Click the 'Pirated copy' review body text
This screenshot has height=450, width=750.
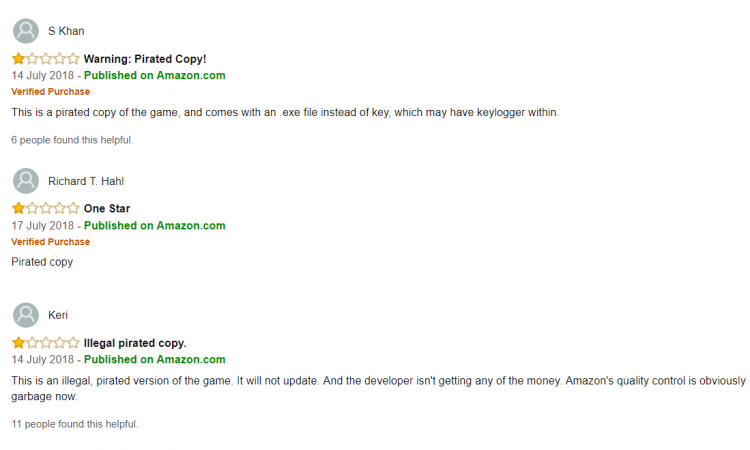42,262
